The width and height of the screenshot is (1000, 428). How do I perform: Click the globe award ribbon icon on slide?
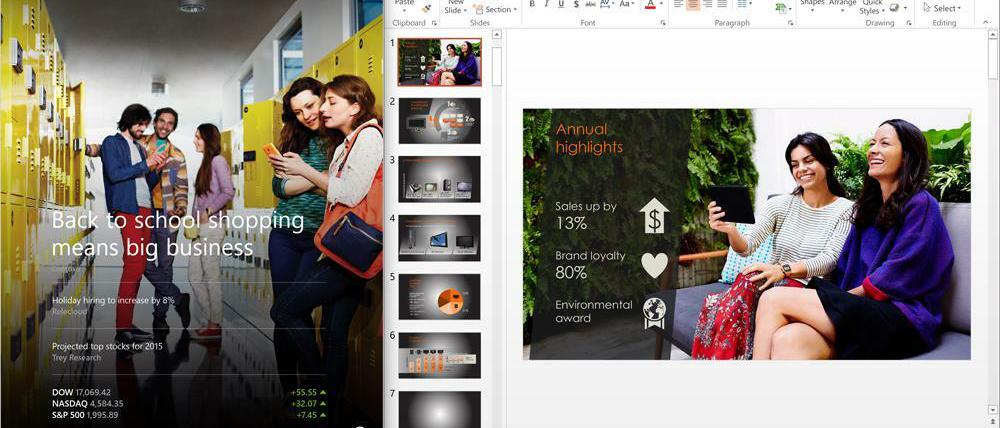click(x=654, y=313)
